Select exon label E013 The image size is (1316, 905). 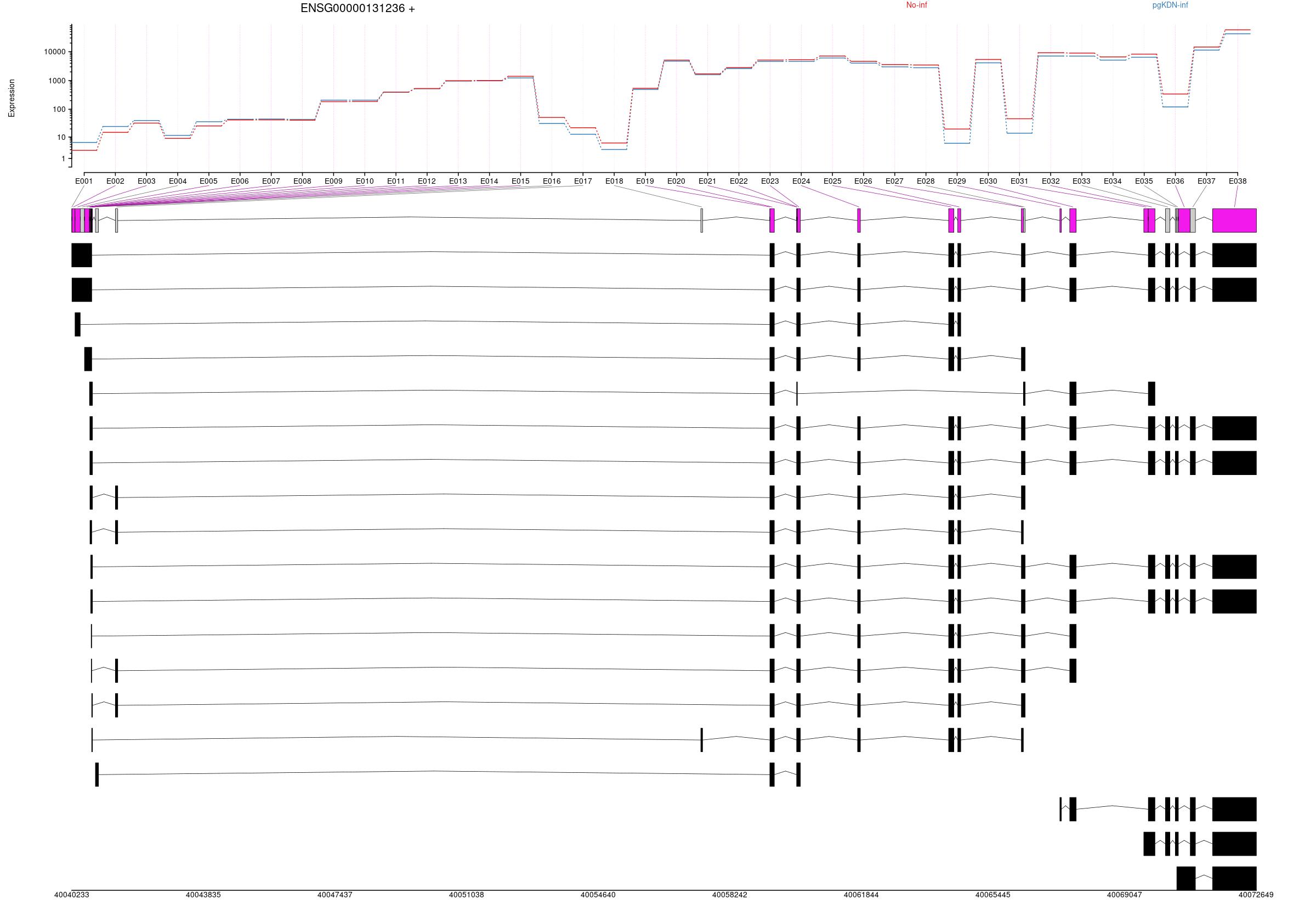(458, 182)
